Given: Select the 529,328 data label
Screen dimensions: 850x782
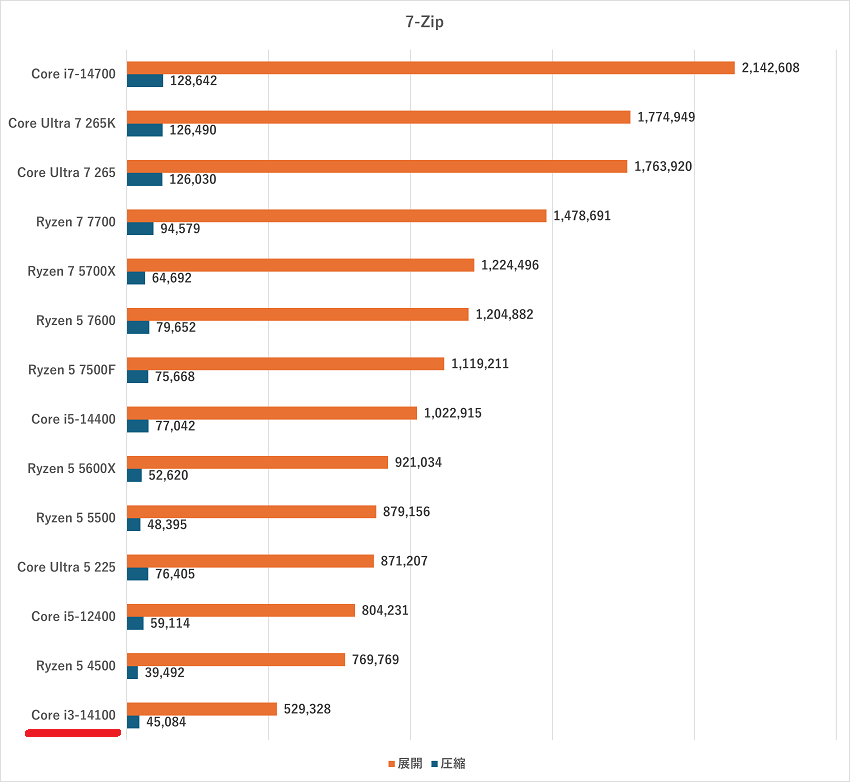Looking at the screenshot, I should pos(306,709).
